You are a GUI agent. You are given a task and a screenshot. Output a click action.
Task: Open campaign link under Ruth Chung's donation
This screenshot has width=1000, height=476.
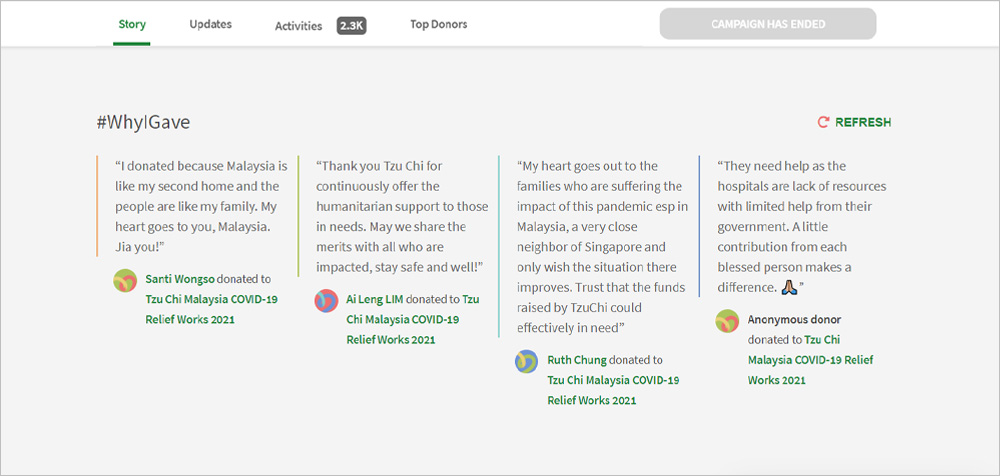(x=612, y=390)
